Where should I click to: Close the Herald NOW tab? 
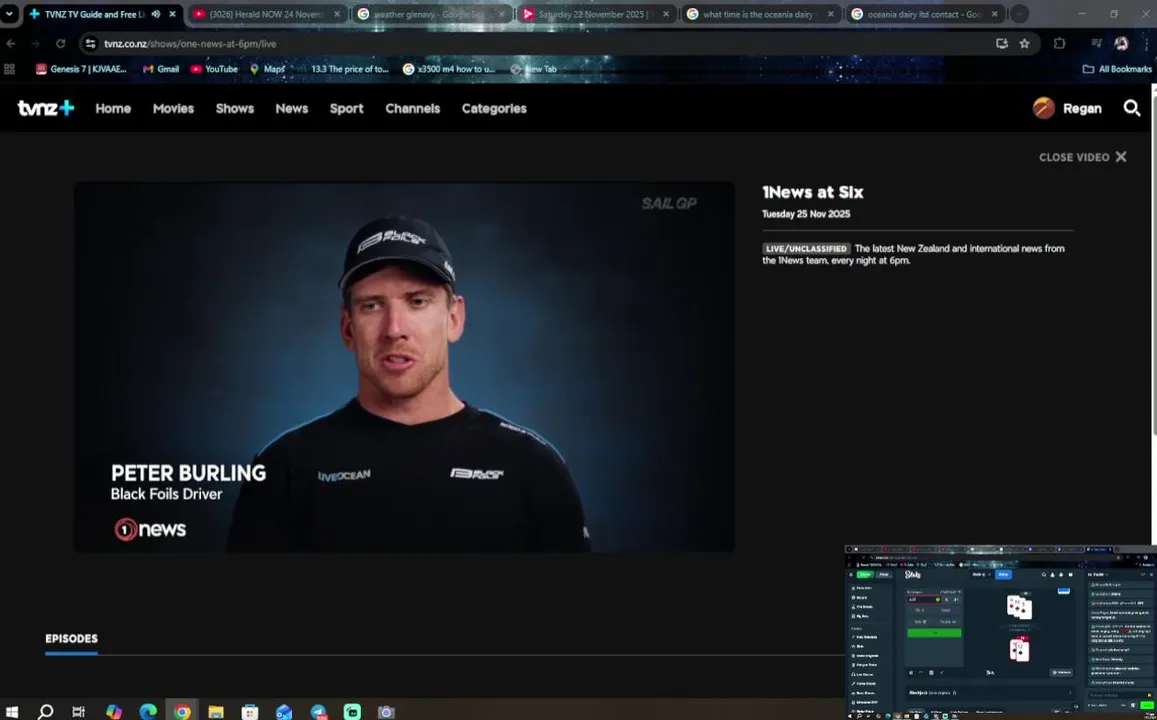(337, 14)
